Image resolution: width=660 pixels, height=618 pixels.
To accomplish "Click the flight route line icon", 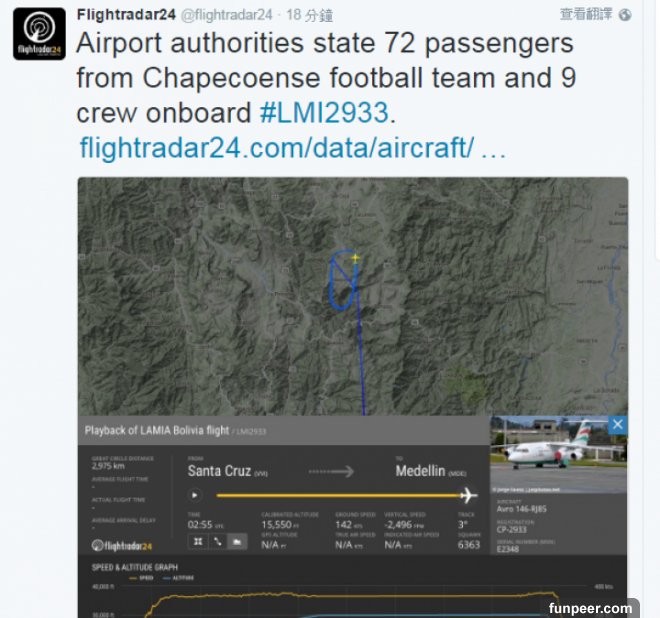I will [x=218, y=542].
